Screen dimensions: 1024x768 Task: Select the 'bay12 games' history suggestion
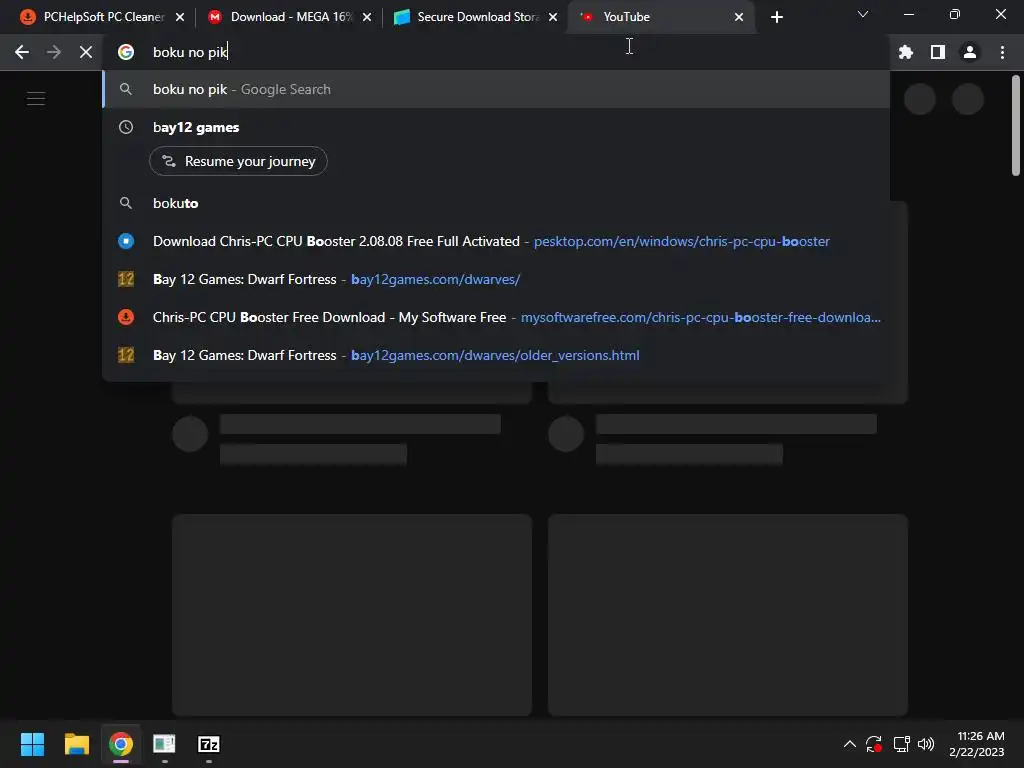tap(496, 127)
